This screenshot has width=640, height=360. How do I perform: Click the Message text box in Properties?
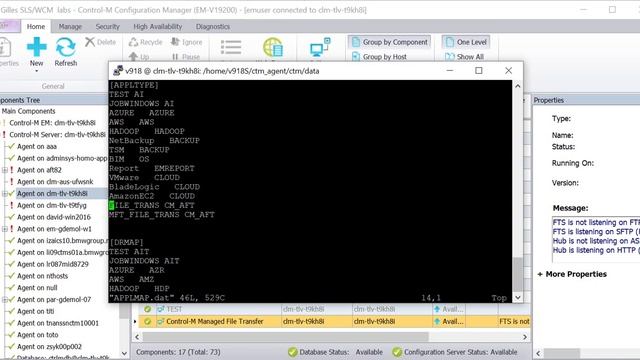tap(596, 240)
